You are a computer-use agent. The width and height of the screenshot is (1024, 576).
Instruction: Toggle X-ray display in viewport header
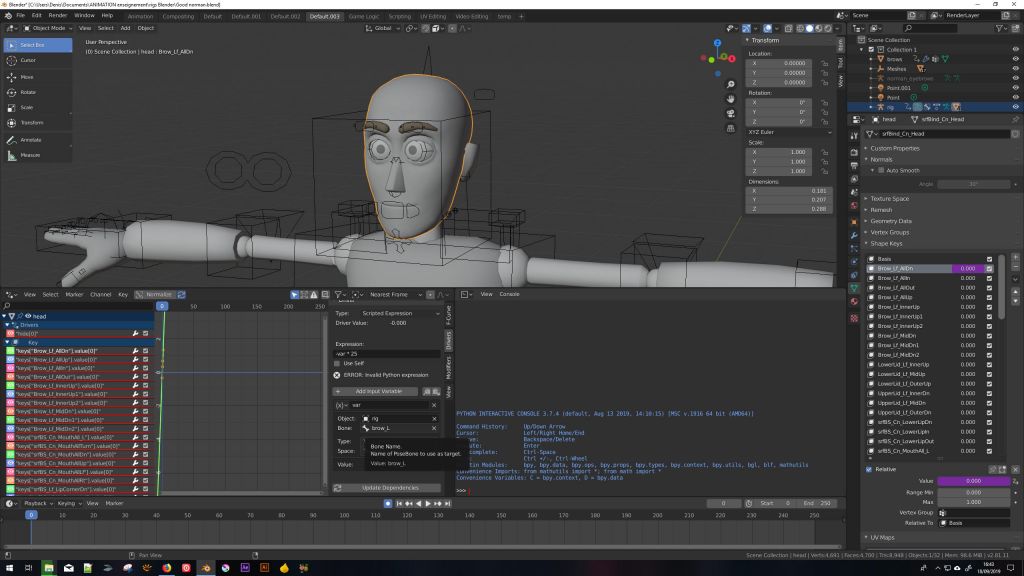click(x=788, y=29)
